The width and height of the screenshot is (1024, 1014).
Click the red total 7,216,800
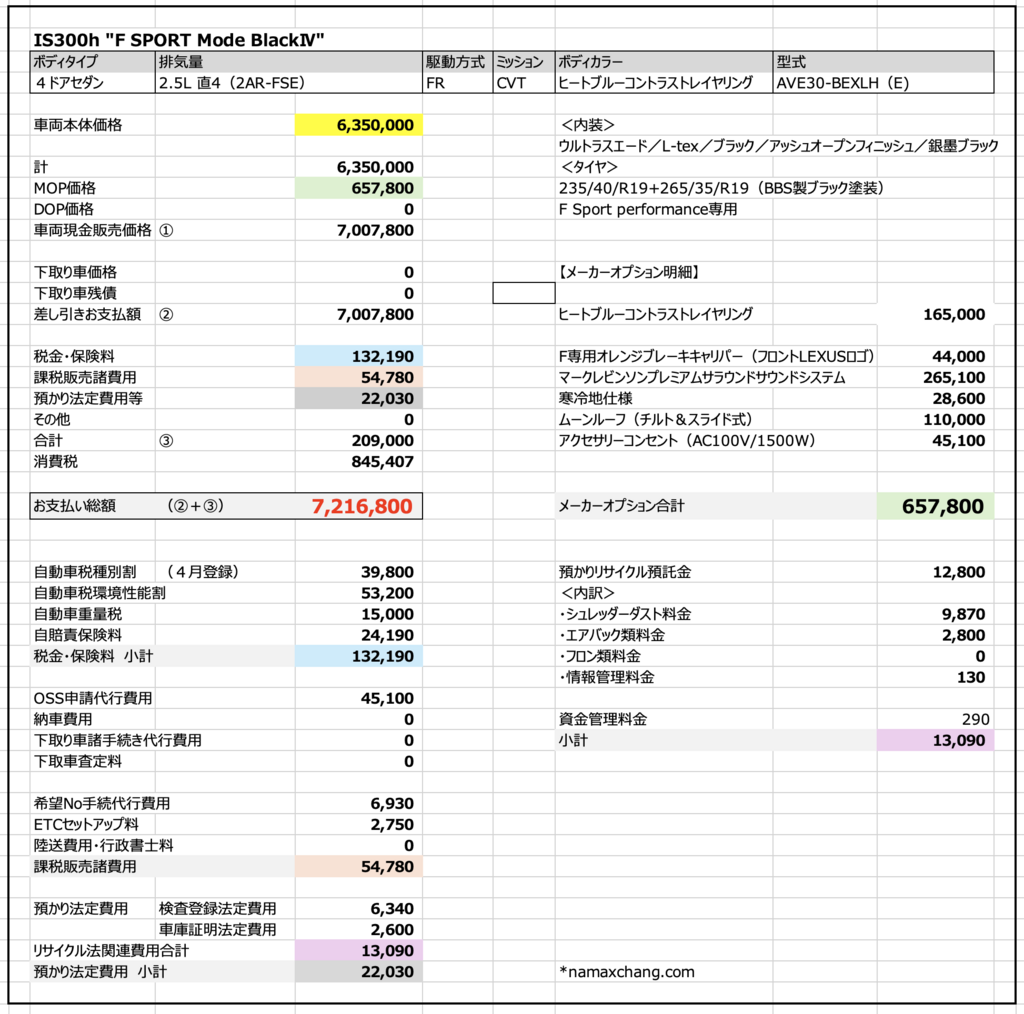pyautogui.click(x=362, y=506)
